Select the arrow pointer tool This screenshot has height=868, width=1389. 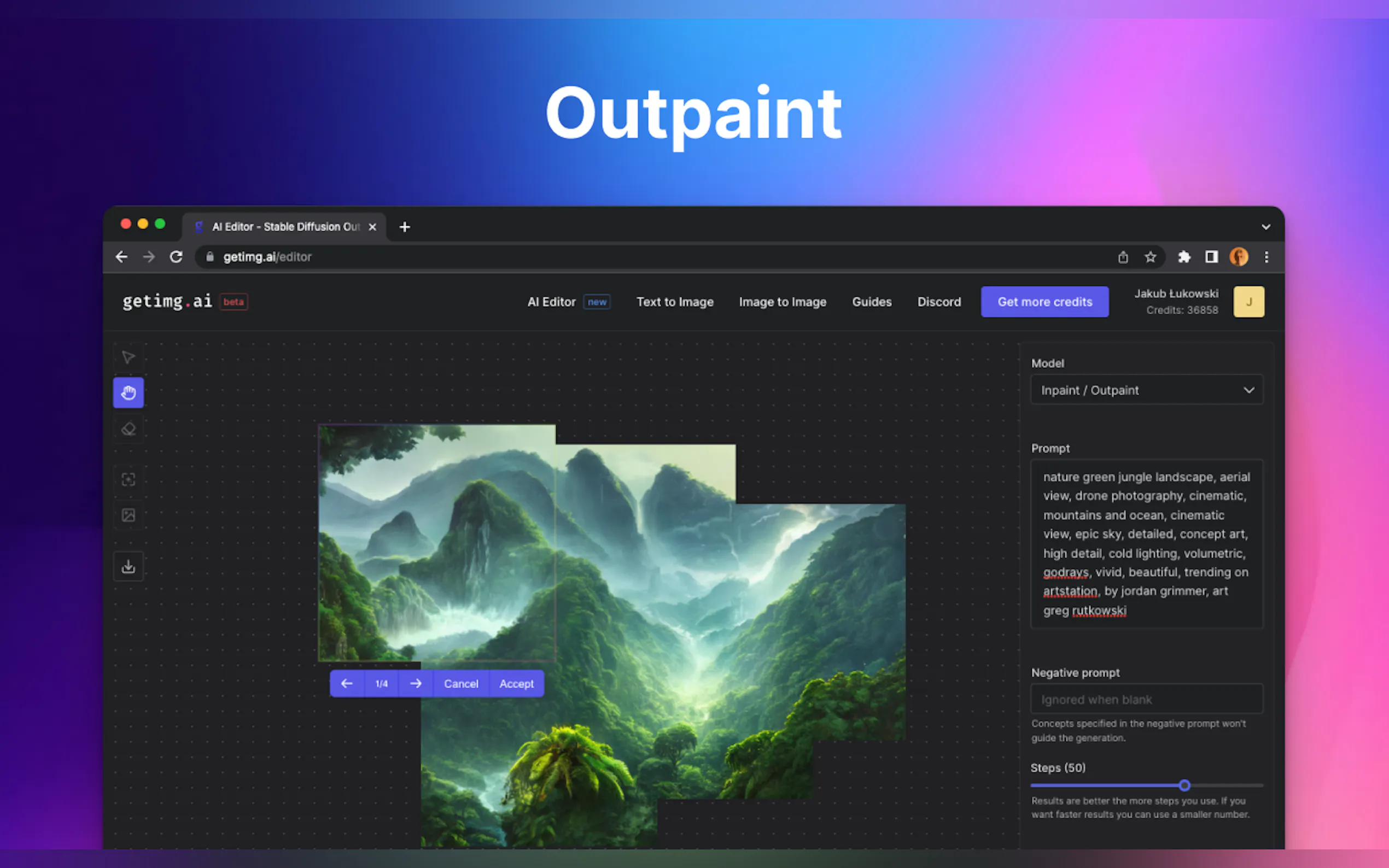(x=128, y=357)
